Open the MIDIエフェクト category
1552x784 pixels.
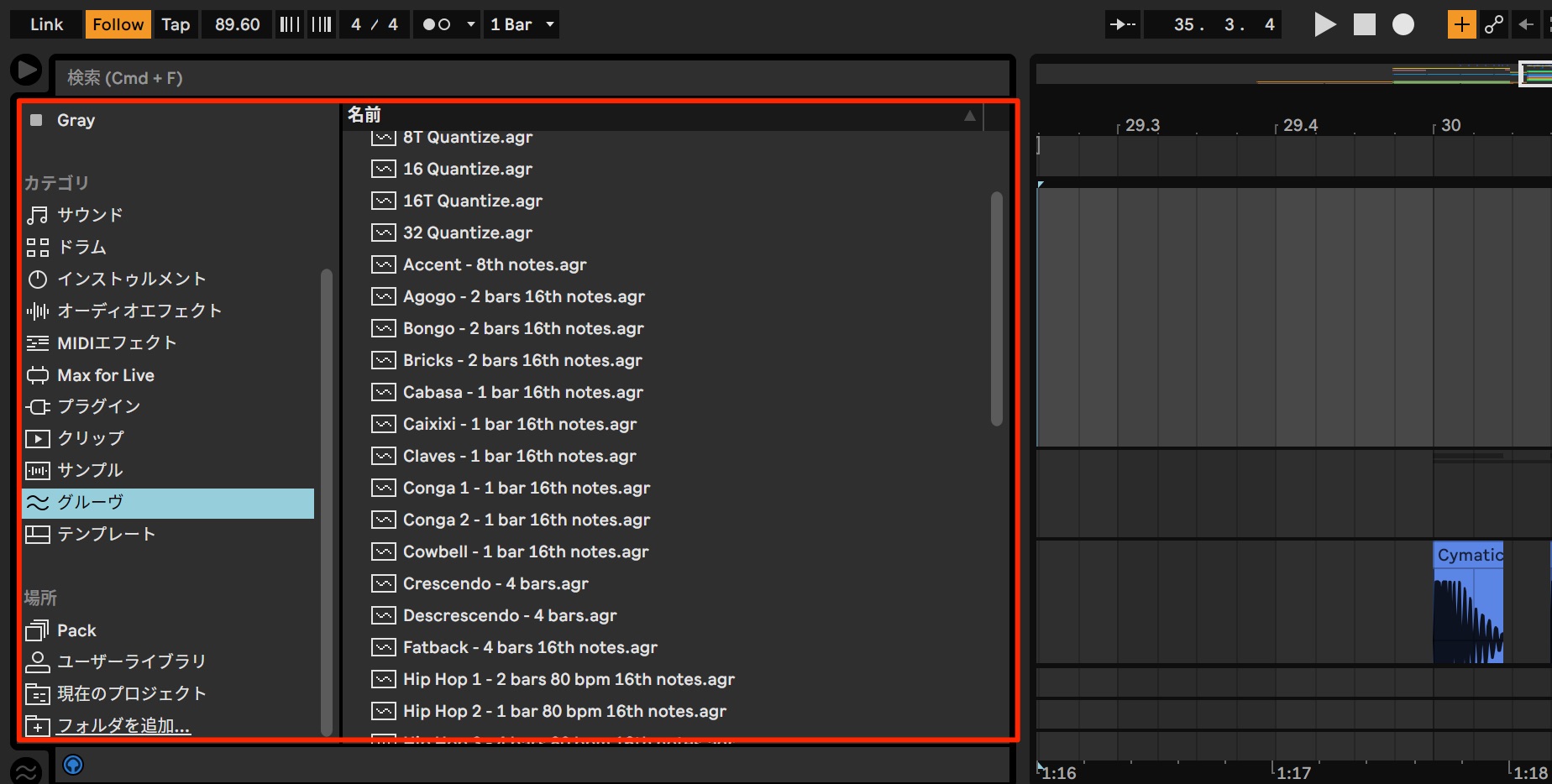tap(117, 342)
